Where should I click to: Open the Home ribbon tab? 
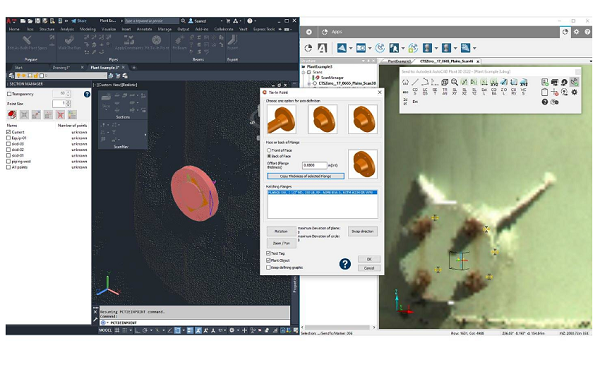[x=14, y=29]
